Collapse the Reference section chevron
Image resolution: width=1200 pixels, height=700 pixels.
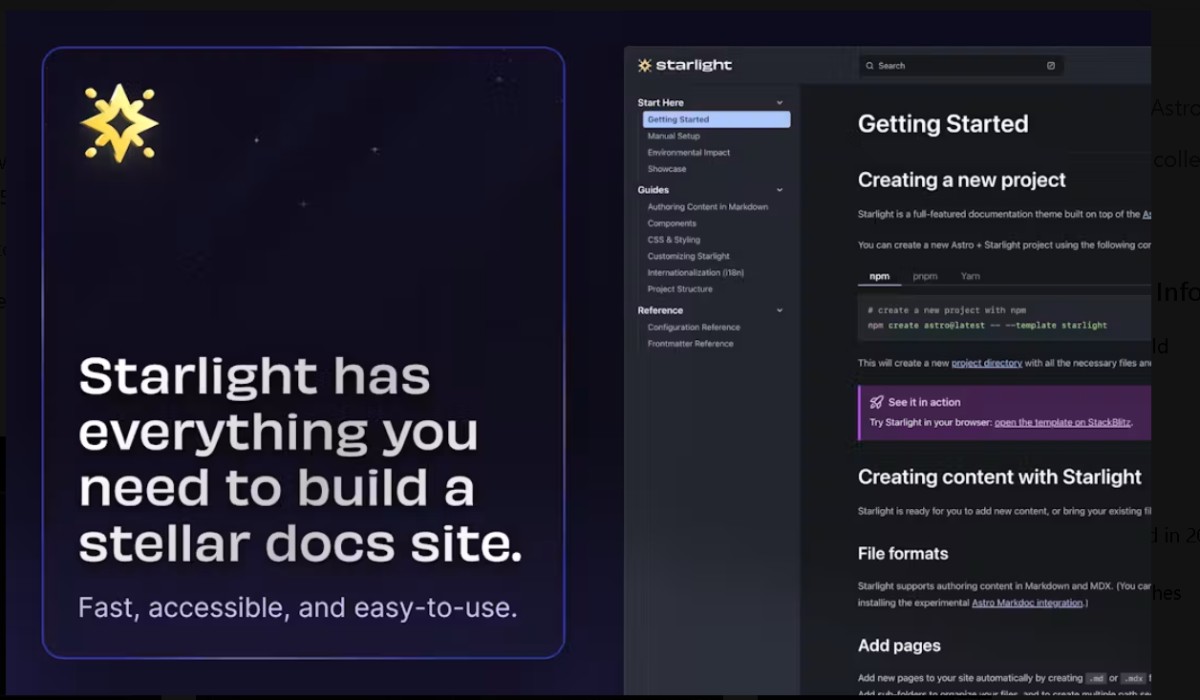780,311
